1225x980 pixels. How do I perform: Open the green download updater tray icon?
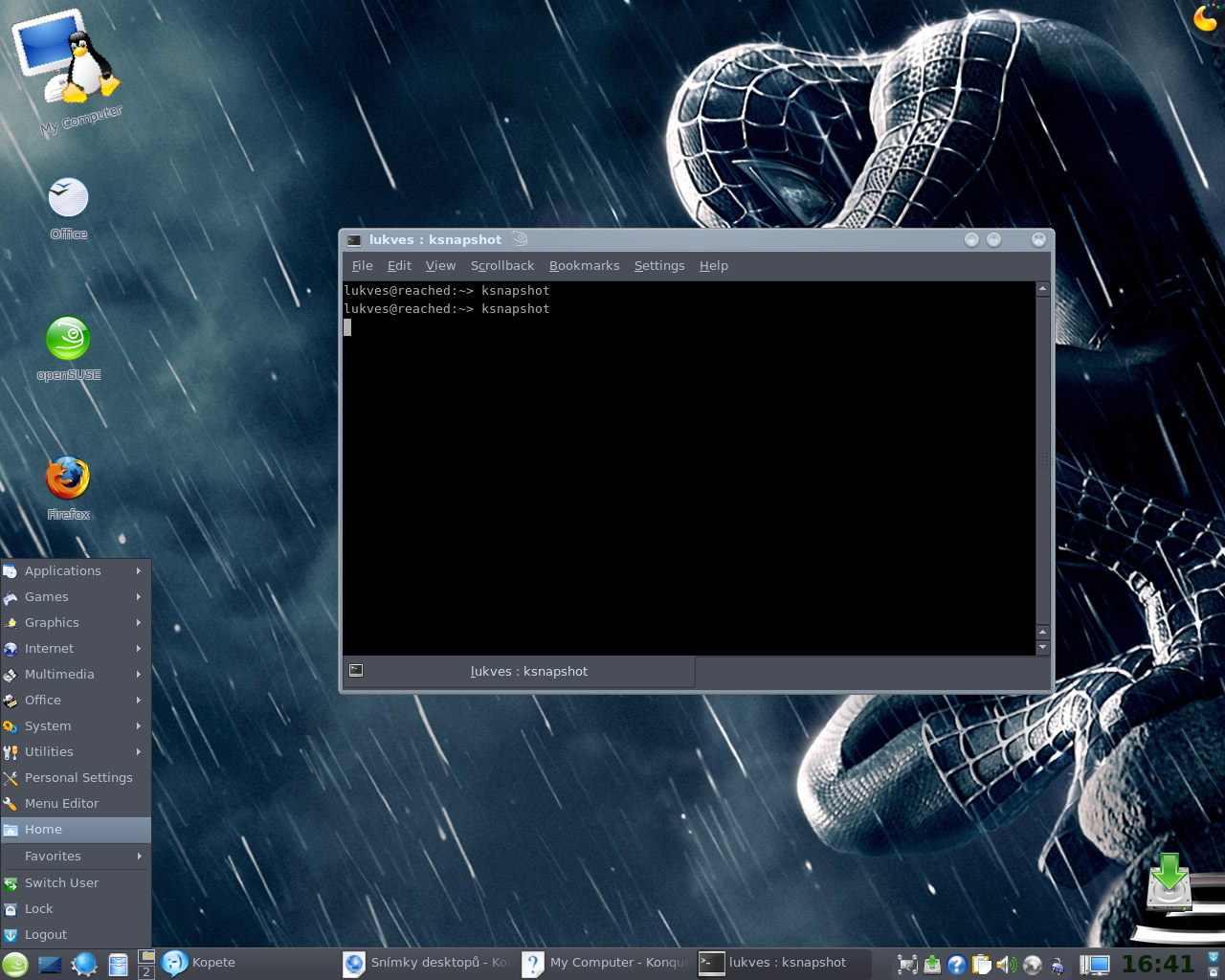pos(932,965)
